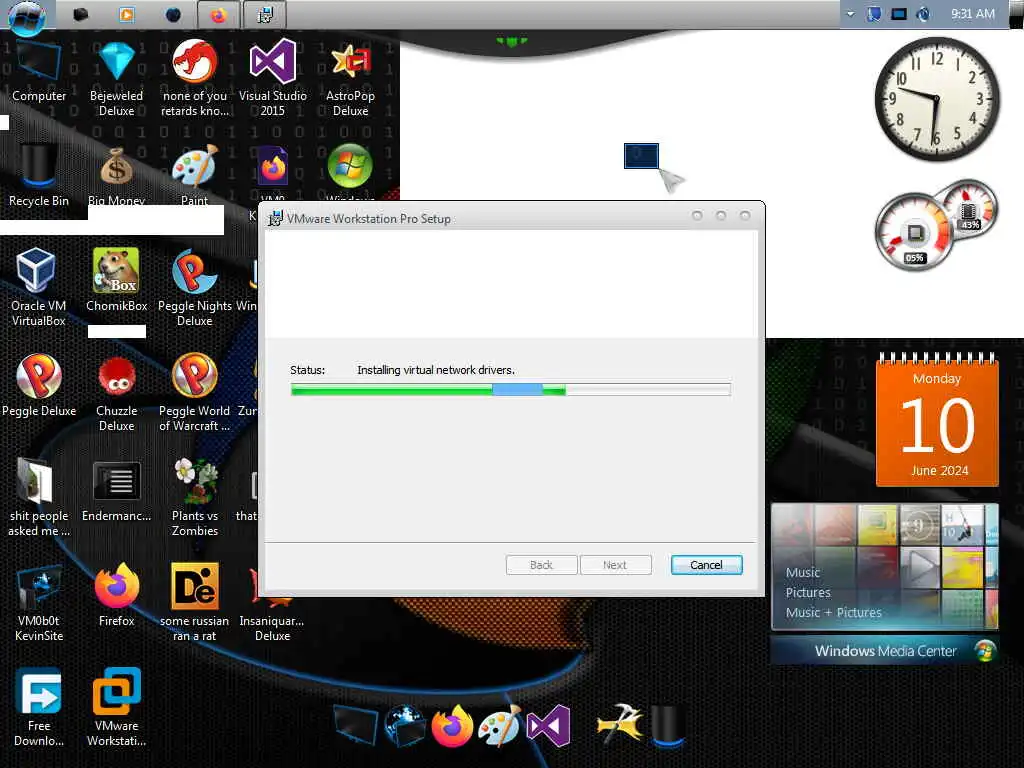
Task: Select the Free Downlo... desktop icon
Action: 39,708
